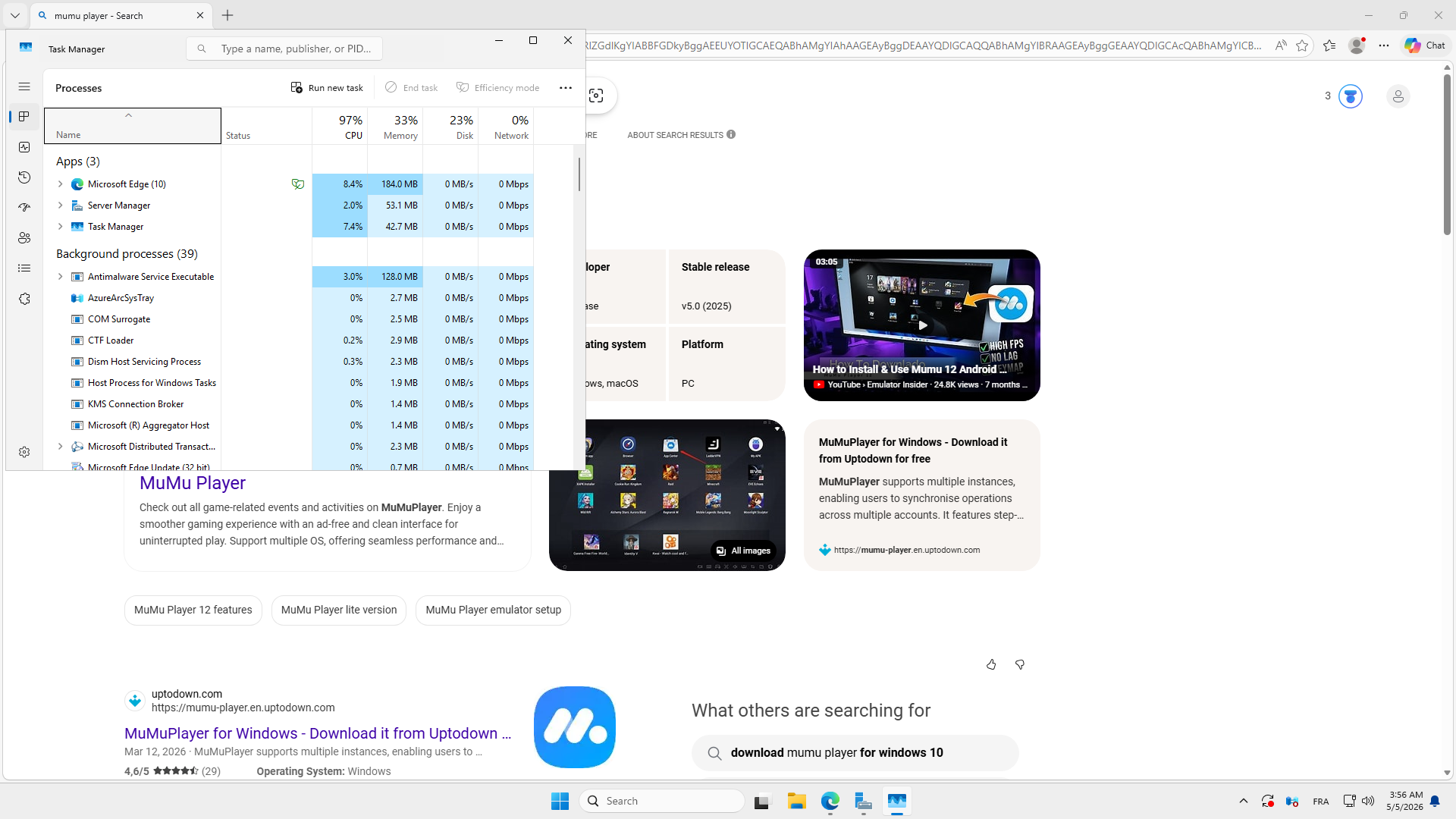Open App history icon in sidebar

click(24, 177)
